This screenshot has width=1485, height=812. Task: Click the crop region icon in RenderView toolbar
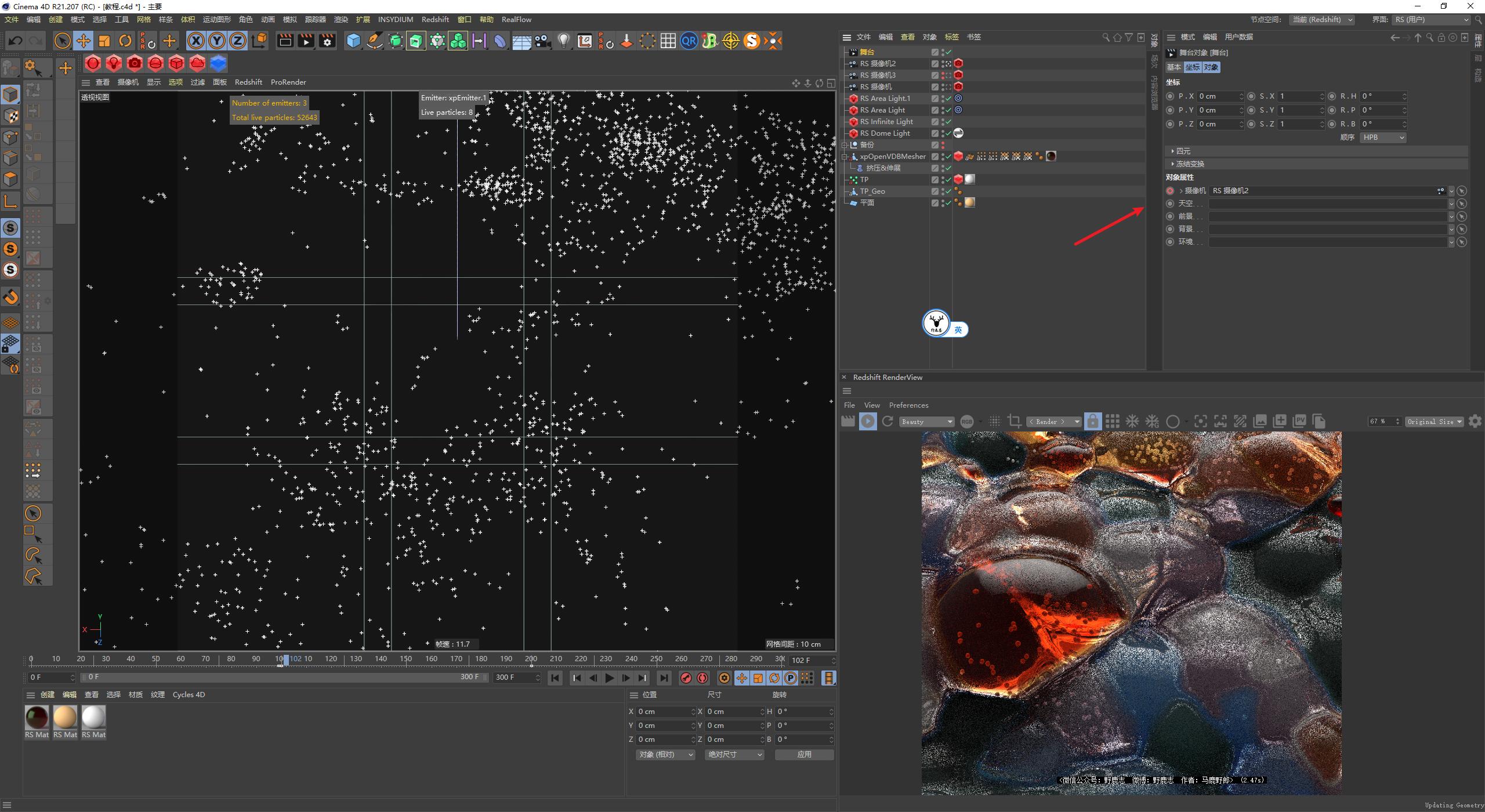tap(1014, 422)
